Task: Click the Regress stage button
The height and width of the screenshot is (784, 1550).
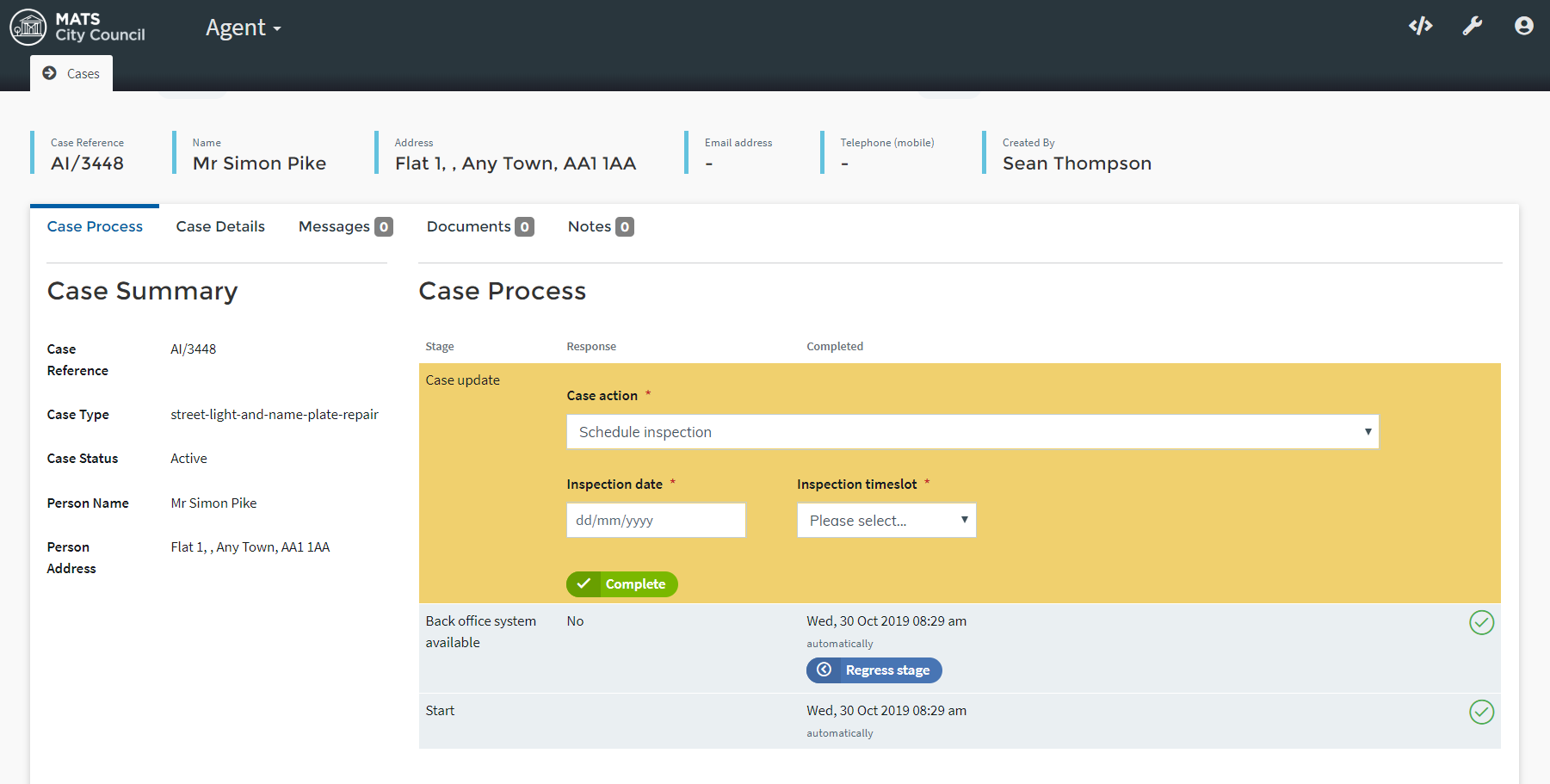Action: click(886, 670)
